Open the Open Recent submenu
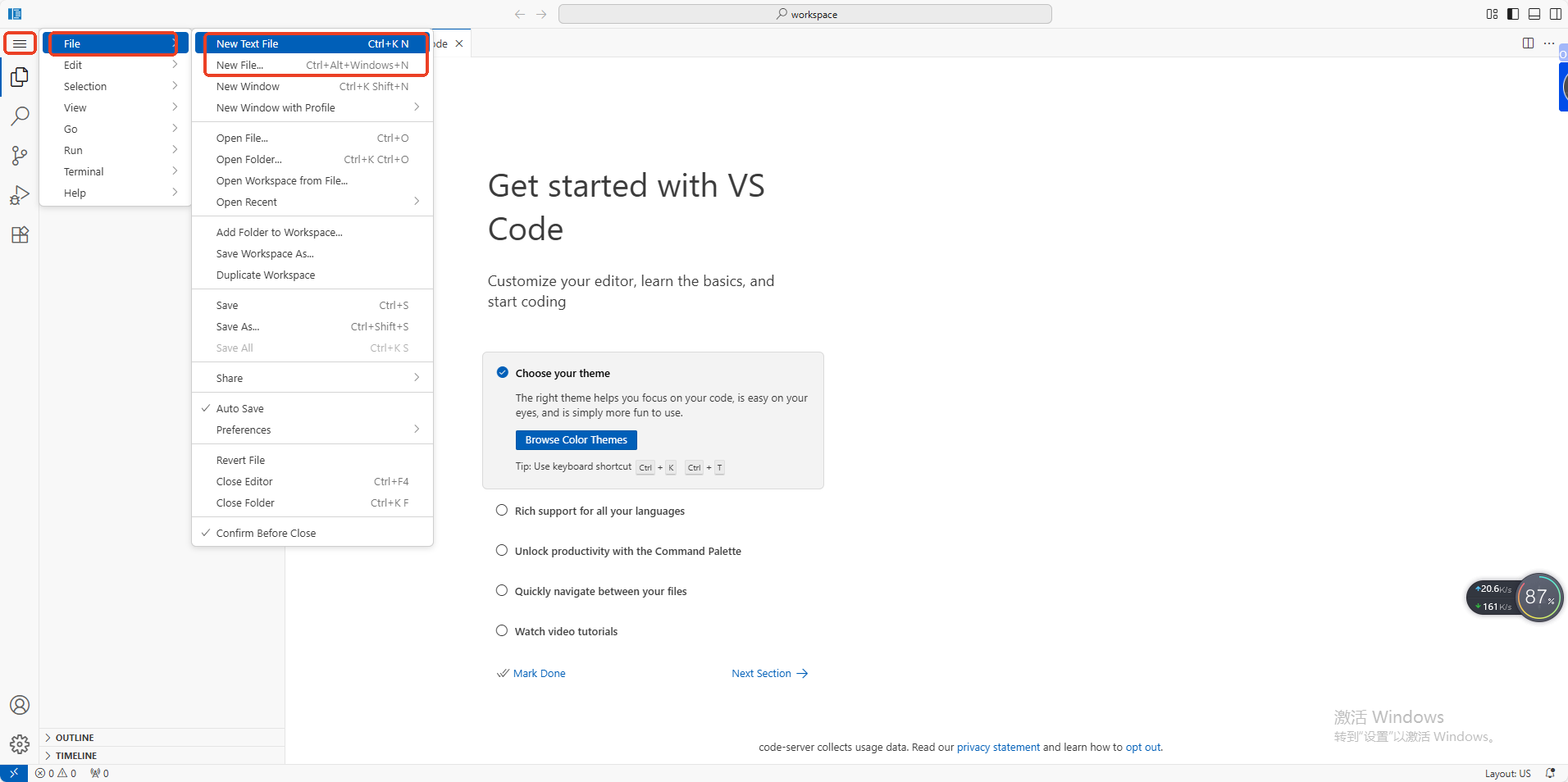The height and width of the screenshot is (782, 1568). 312,202
